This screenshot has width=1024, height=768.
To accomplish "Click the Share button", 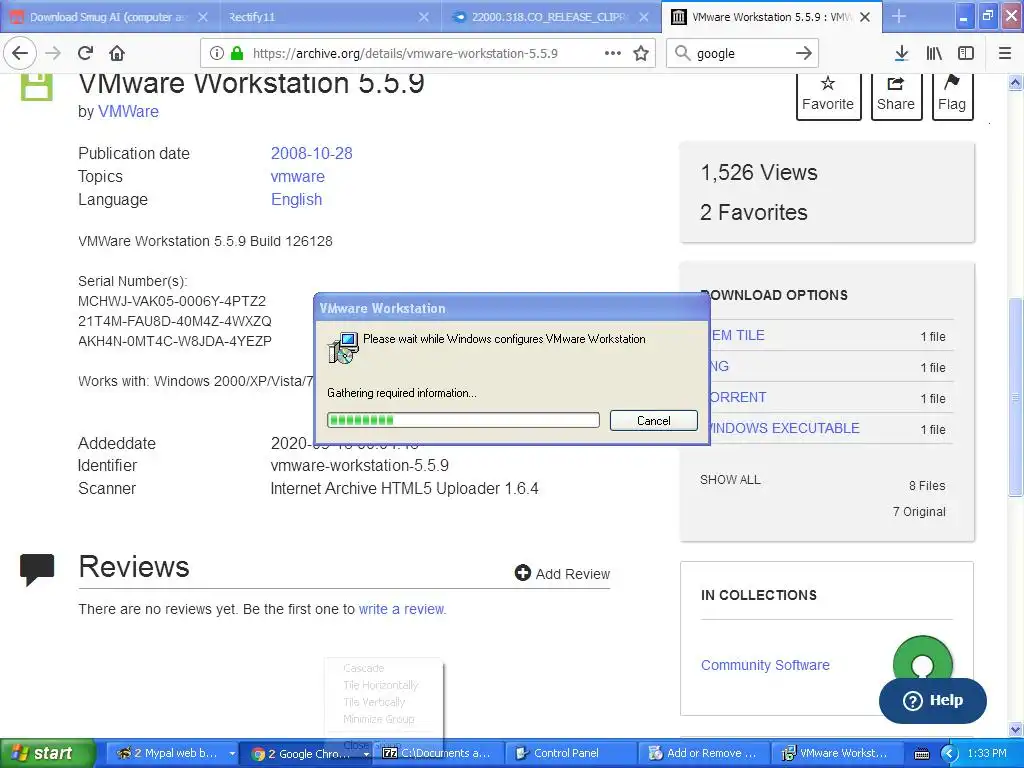I will [896, 95].
